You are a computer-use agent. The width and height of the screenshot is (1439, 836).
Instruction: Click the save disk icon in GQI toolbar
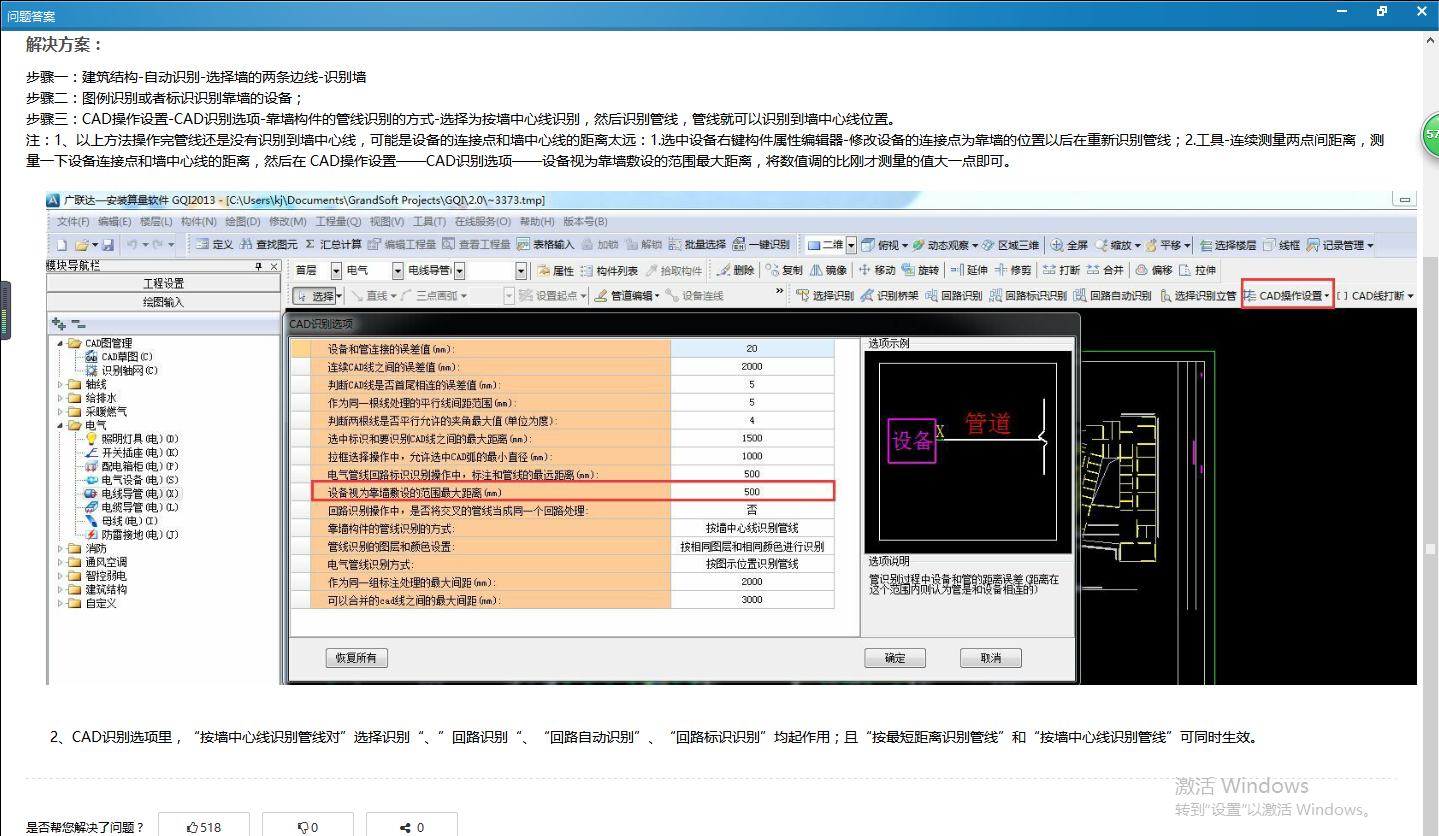click(x=107, y=245)
